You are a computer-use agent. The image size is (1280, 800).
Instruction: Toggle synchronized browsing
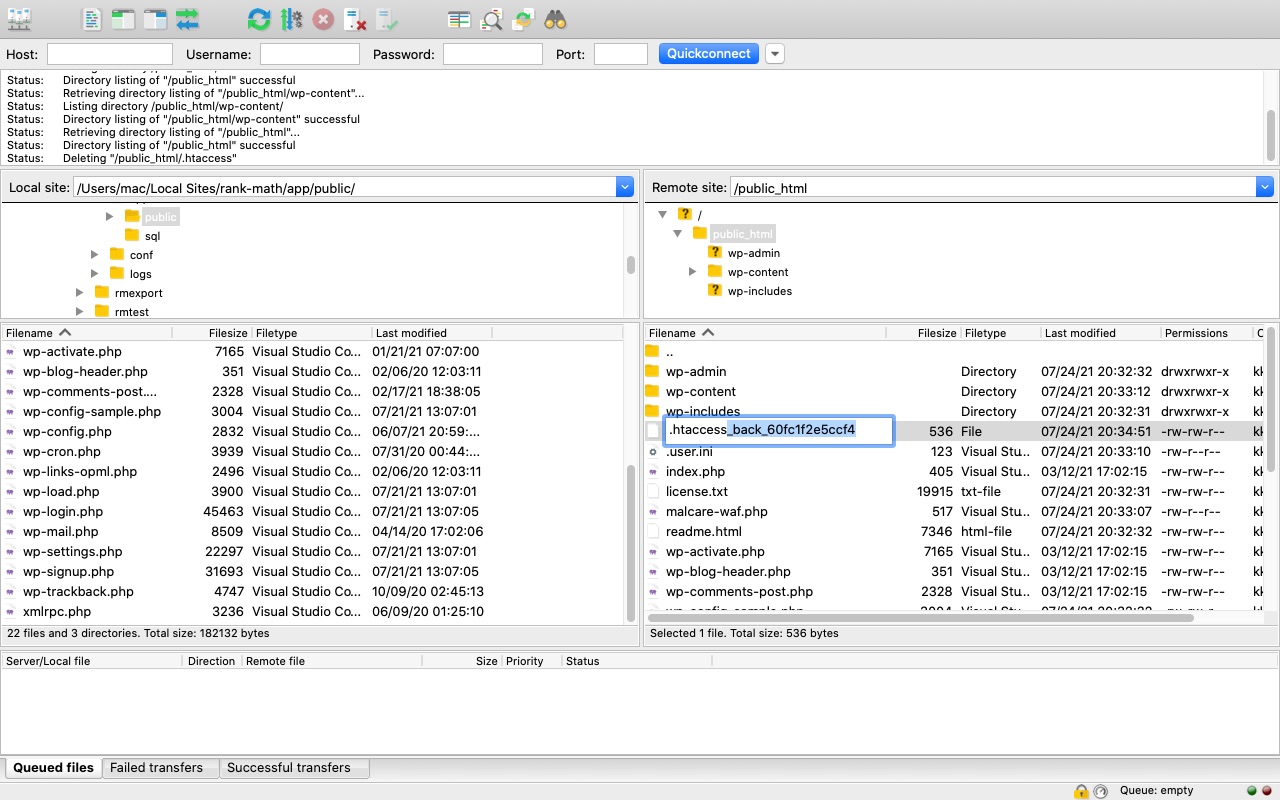pyautogui.click(x=523, y=18)
